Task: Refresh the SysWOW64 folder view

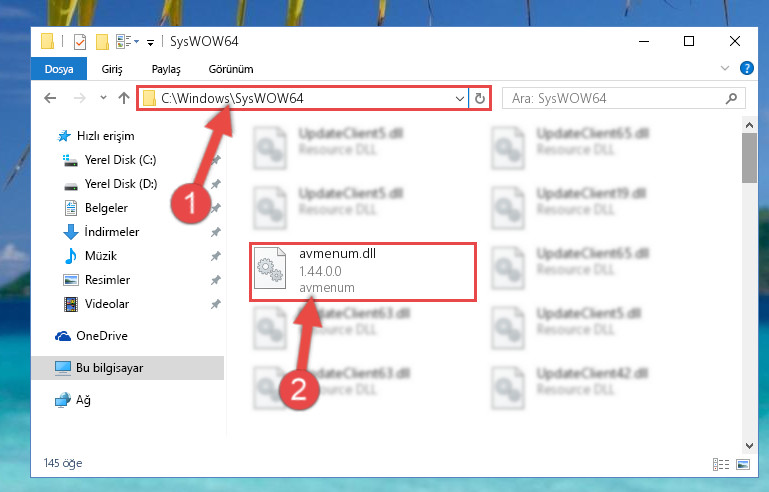Action: [480, 99]
